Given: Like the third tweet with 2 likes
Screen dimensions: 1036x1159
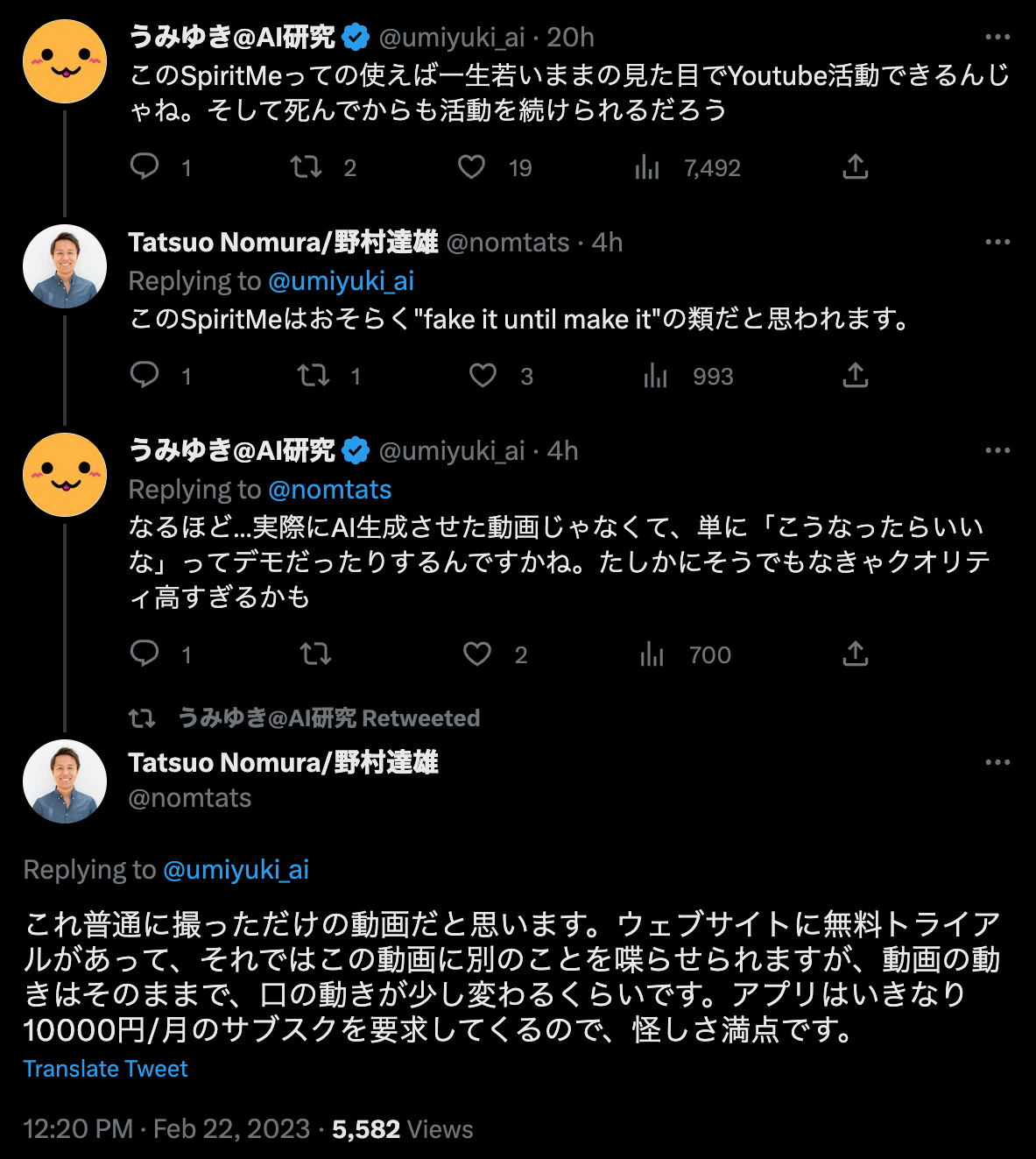Looking at the screenshot, I should coord(477,654).
